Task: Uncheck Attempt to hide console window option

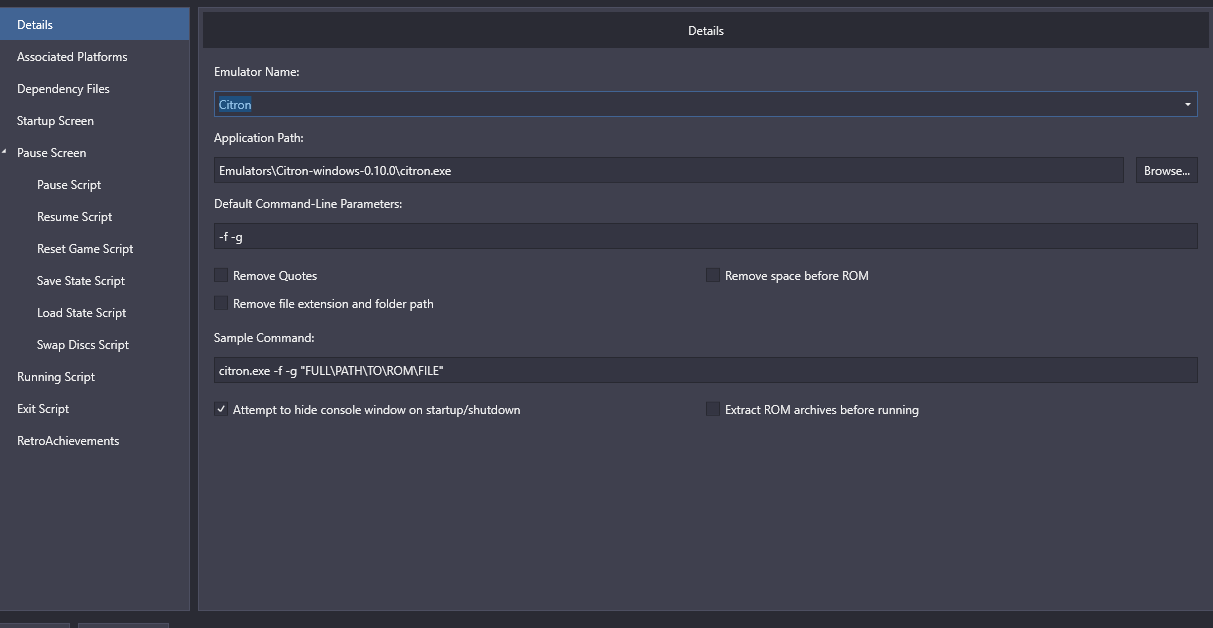Action: coord(221,409)
